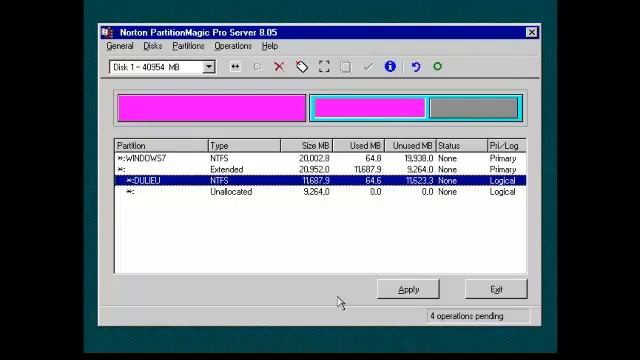Click the Type column header
Screen dimensions: 640x360
click(244, 146)
